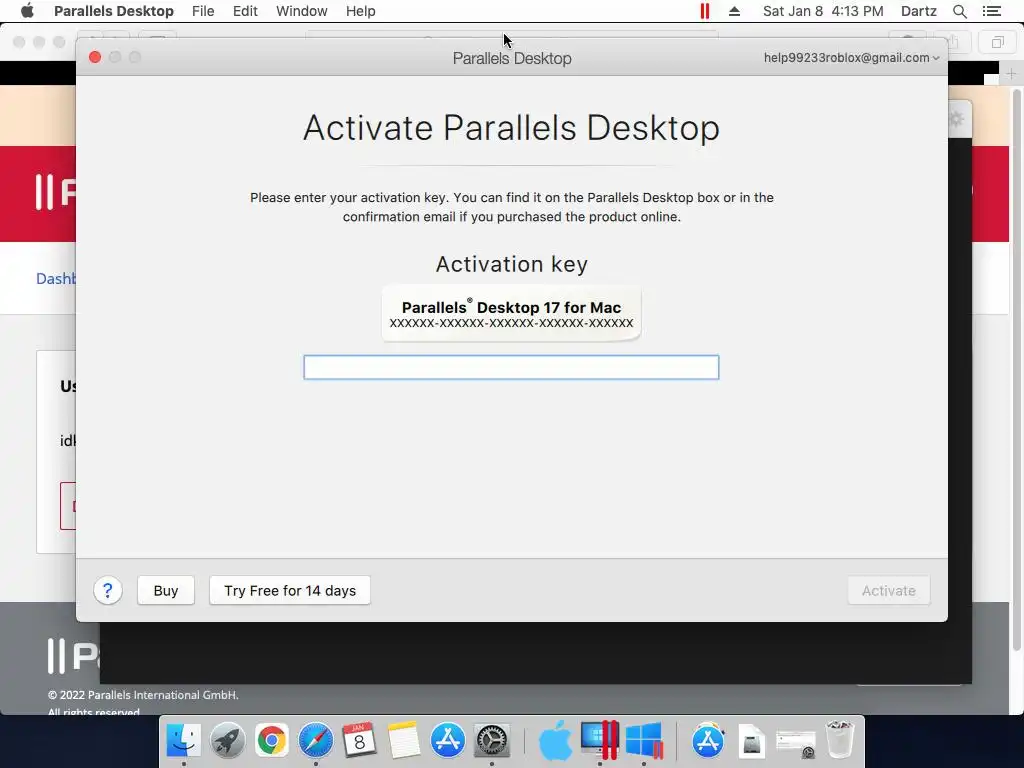Click the Dartz user menu
Viewport: 1024px width, 768px height.
pyautogui.click(x=918, y=11)
